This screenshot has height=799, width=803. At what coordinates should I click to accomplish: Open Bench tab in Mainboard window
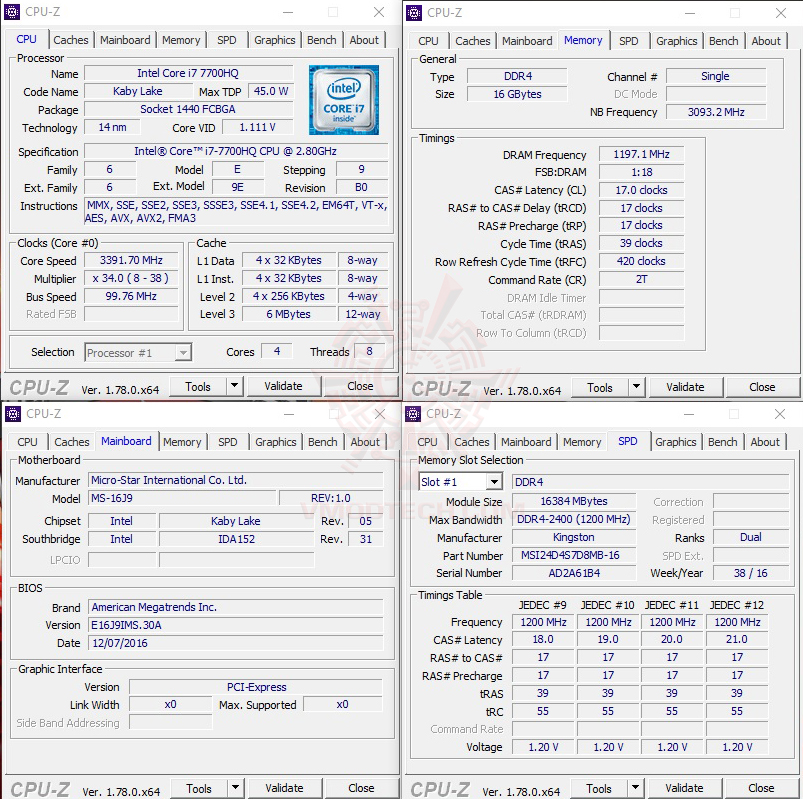point(323,442)
